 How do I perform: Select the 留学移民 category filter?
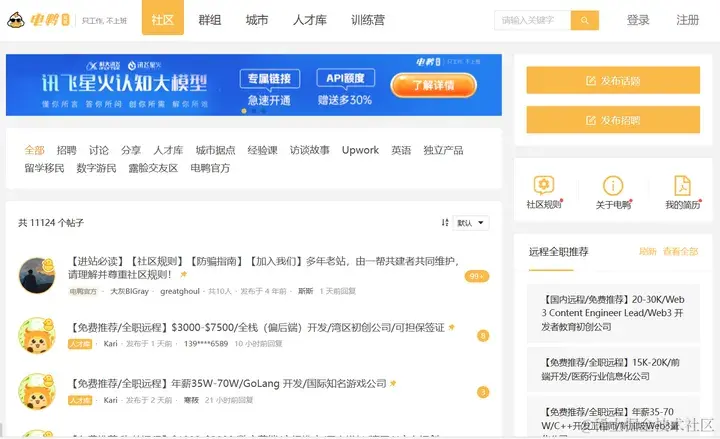click(45, 168)
